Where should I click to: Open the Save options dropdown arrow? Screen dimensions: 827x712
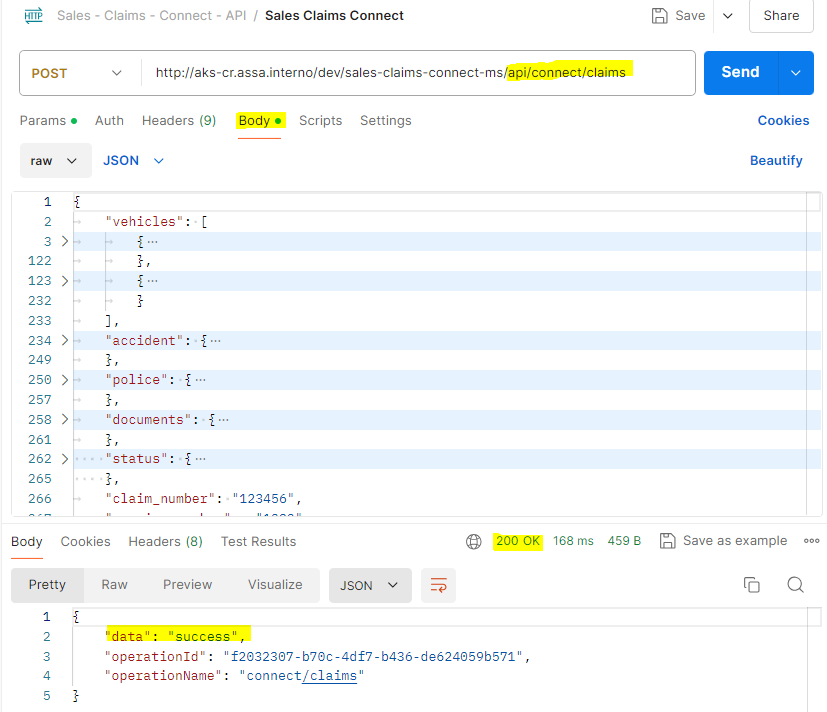point(727,16)
